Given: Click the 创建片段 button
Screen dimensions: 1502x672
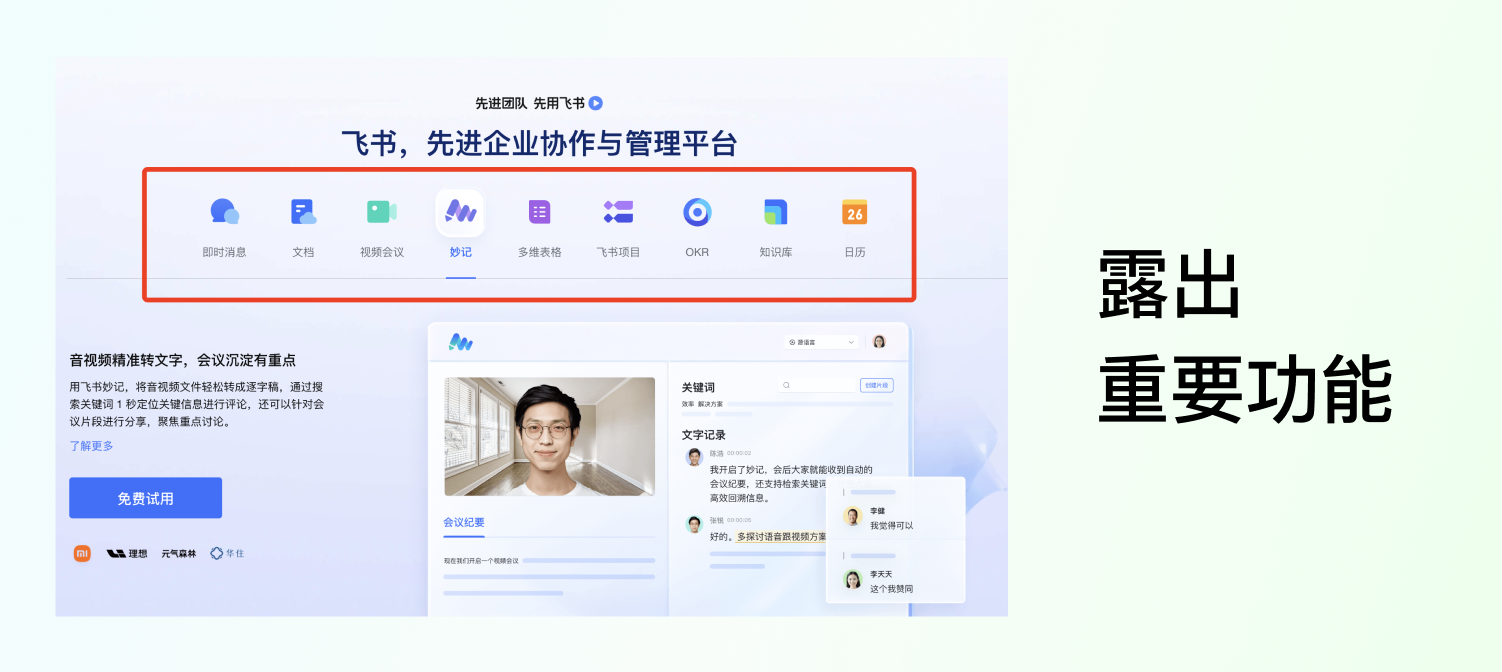Looking at the screenshot, I should pyautogui.click(x=875, y=385).
